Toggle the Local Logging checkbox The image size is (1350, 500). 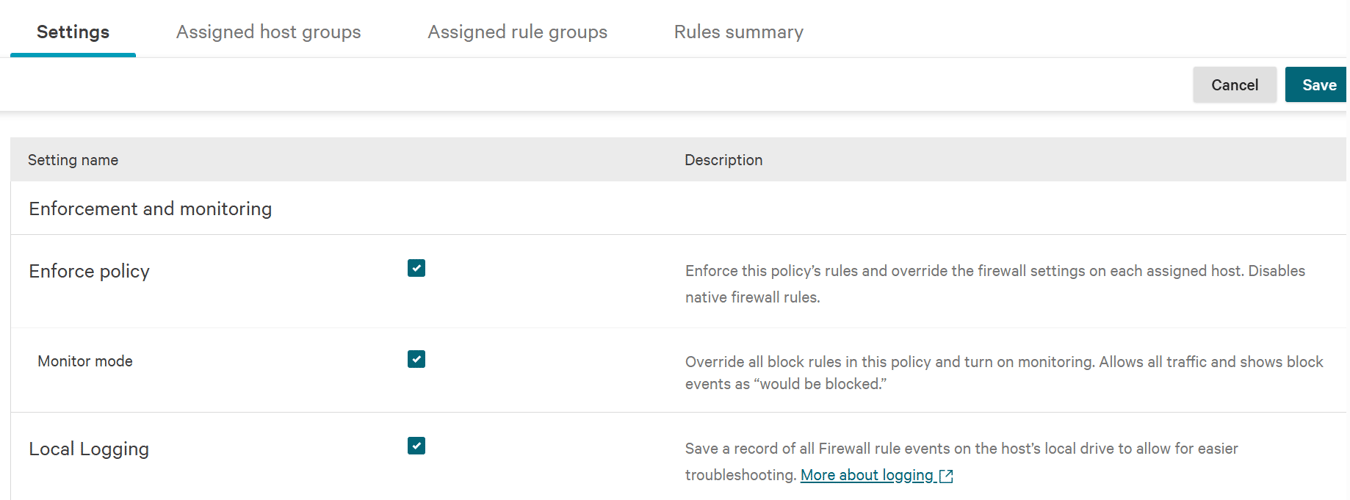[417, 446]
